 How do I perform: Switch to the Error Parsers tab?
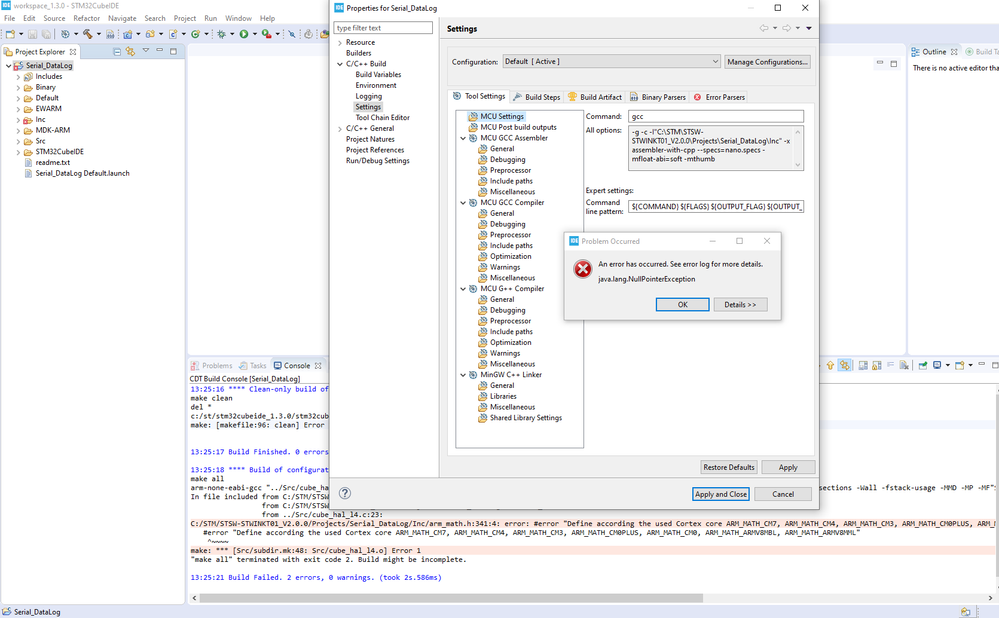[x=719, y=97]
